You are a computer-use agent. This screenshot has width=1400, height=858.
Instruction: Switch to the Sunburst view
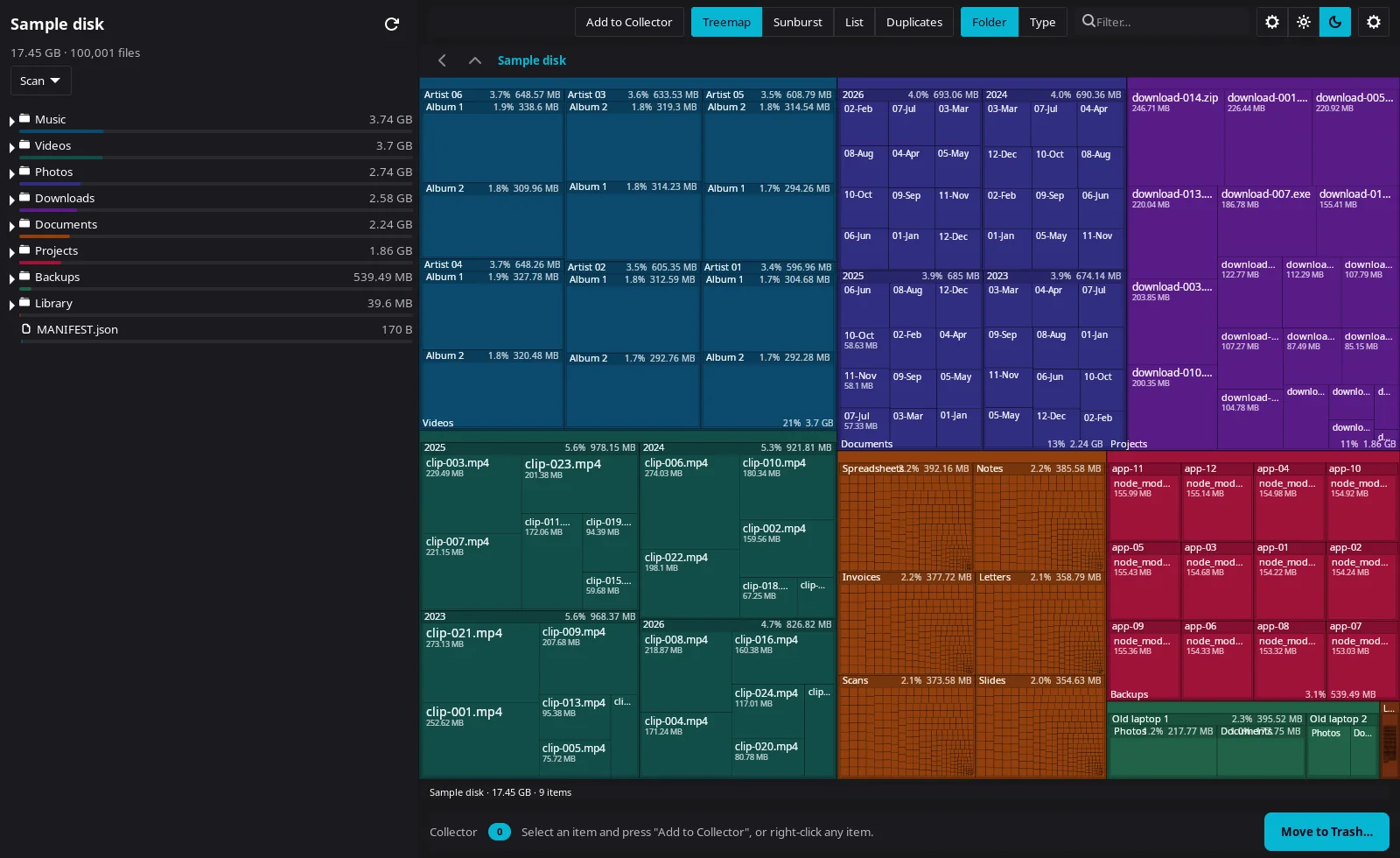pyautogui.click(x=797, y=22)
